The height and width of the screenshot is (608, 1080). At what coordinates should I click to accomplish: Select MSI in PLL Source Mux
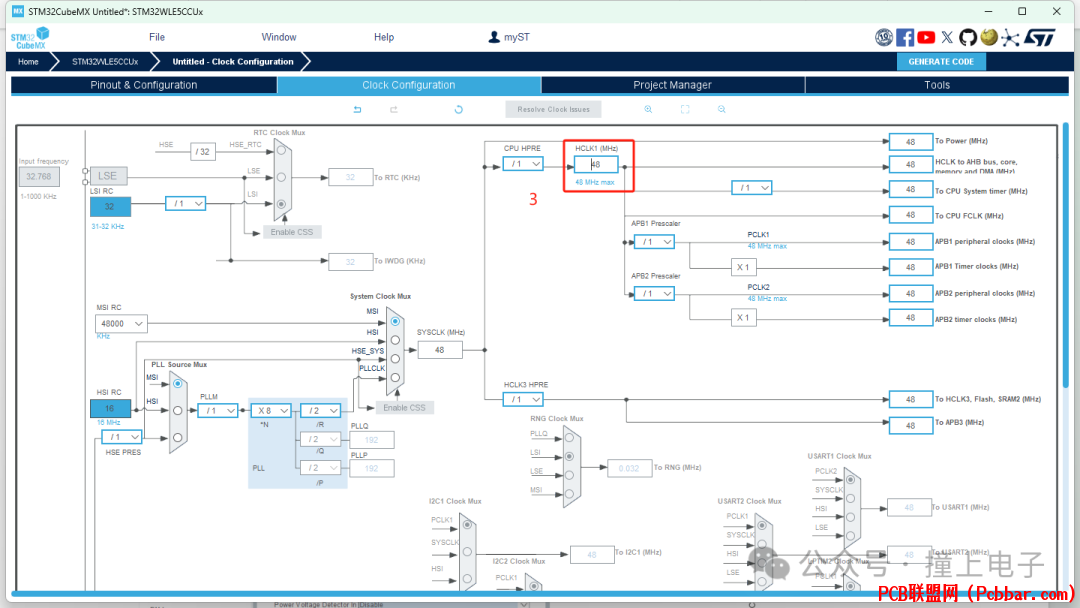178,384
